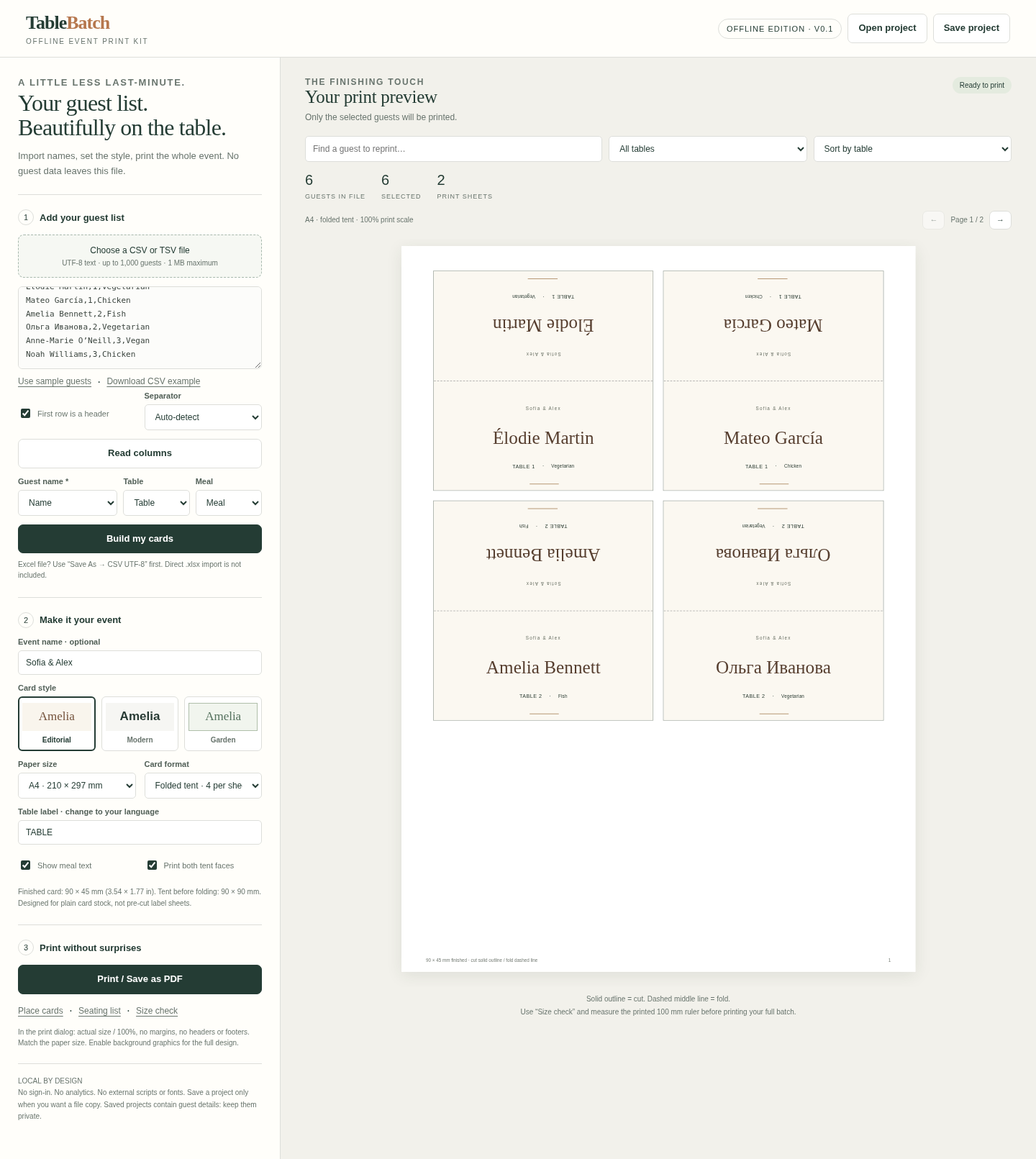Go to the next preview page arrow

click(x=1000, y=220)
